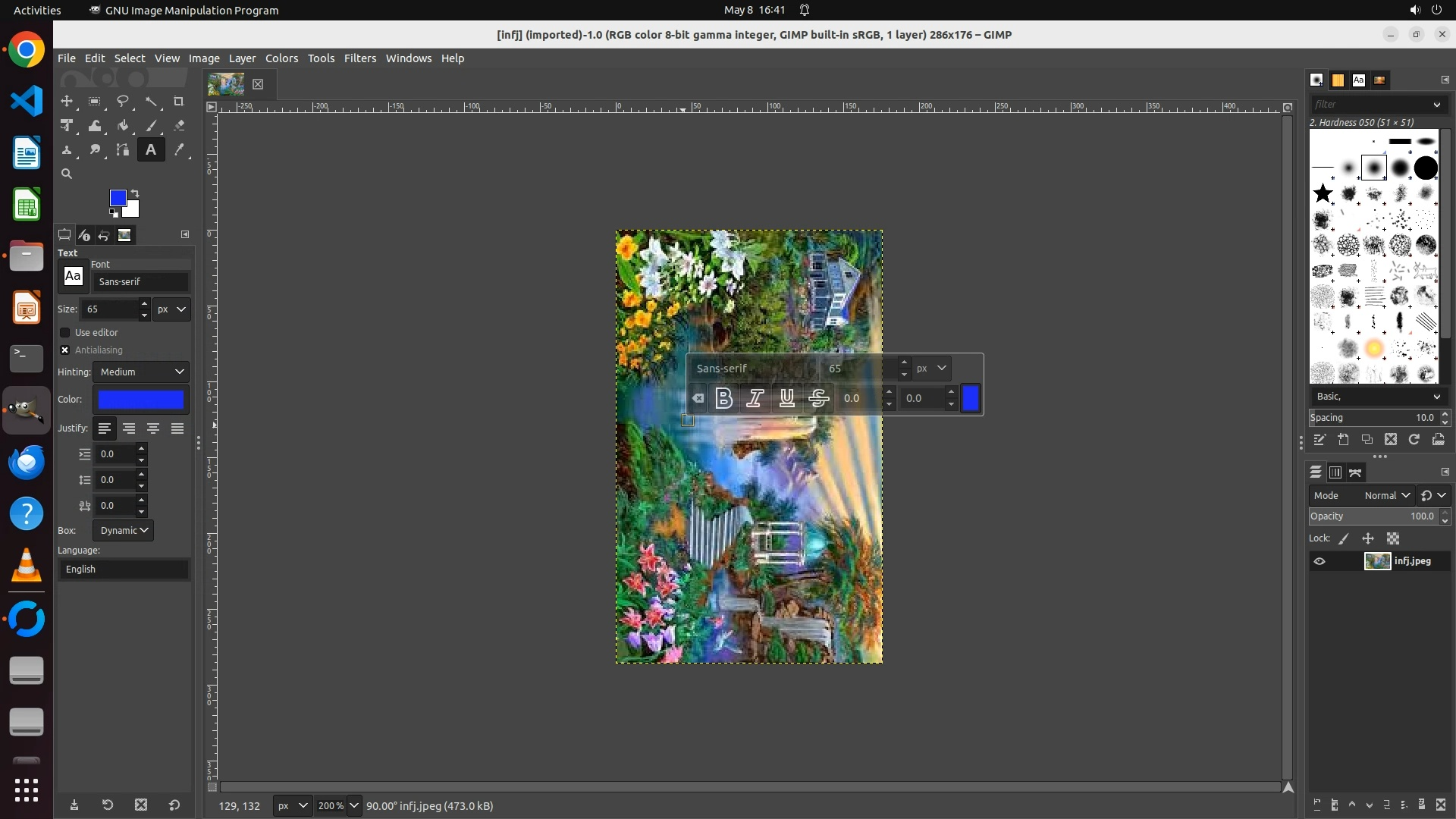
Task: Select the Color Picker eyedropper tool
Action: pyautogui.click(x=179, y=150)
